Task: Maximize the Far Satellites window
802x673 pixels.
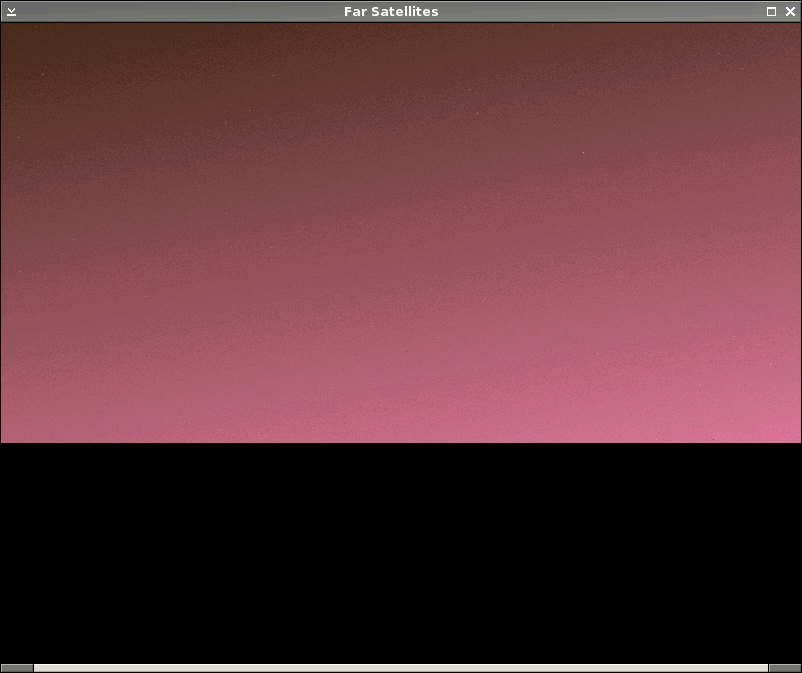Action: click(x=771, y=11)
